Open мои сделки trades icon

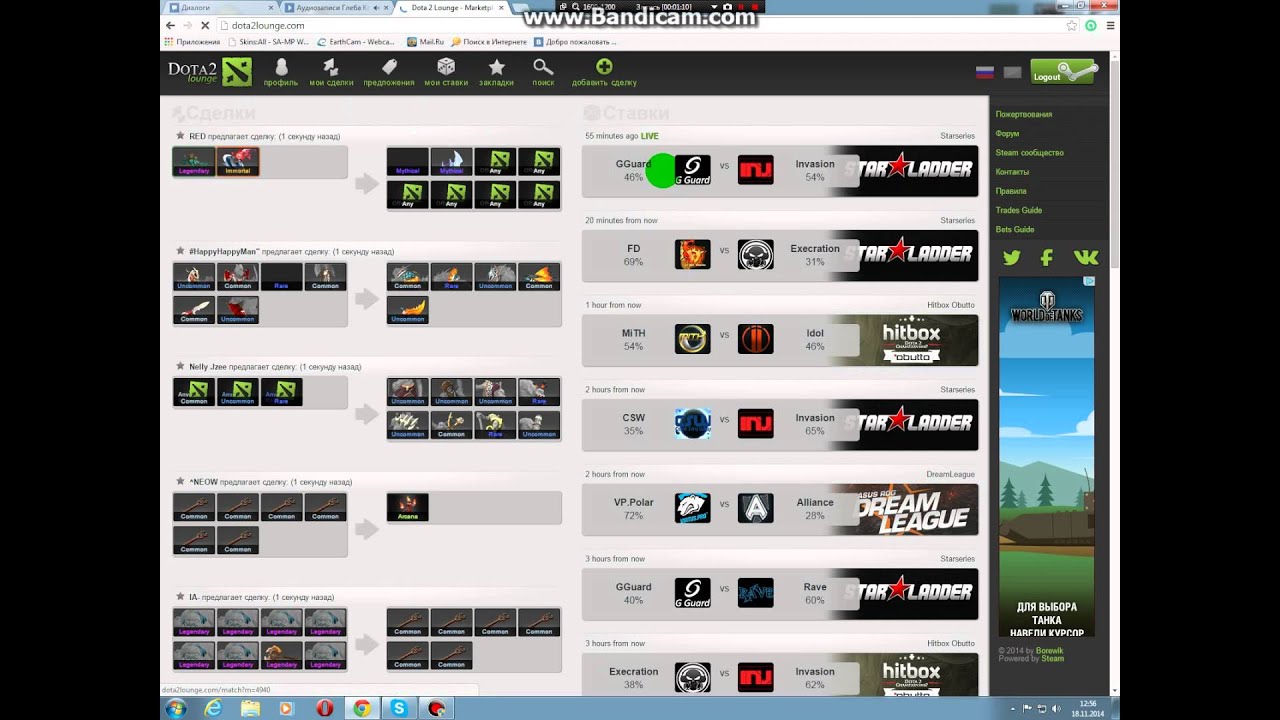(331, 72)
